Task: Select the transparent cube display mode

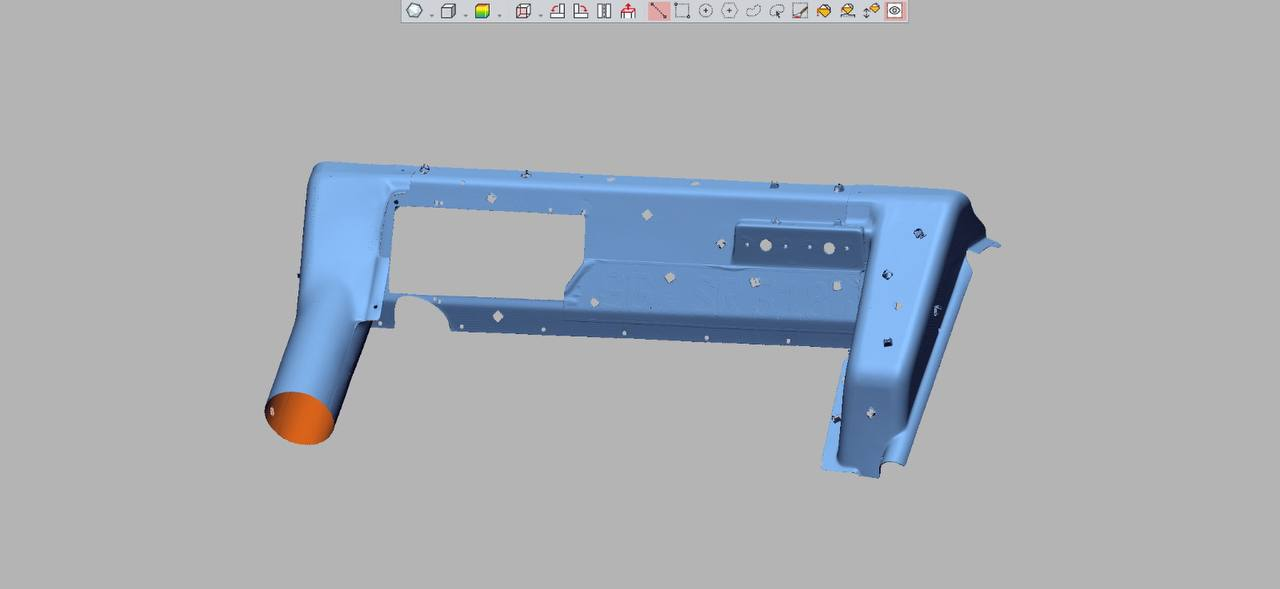Action: pyautogui.click(x=522, y=11)
